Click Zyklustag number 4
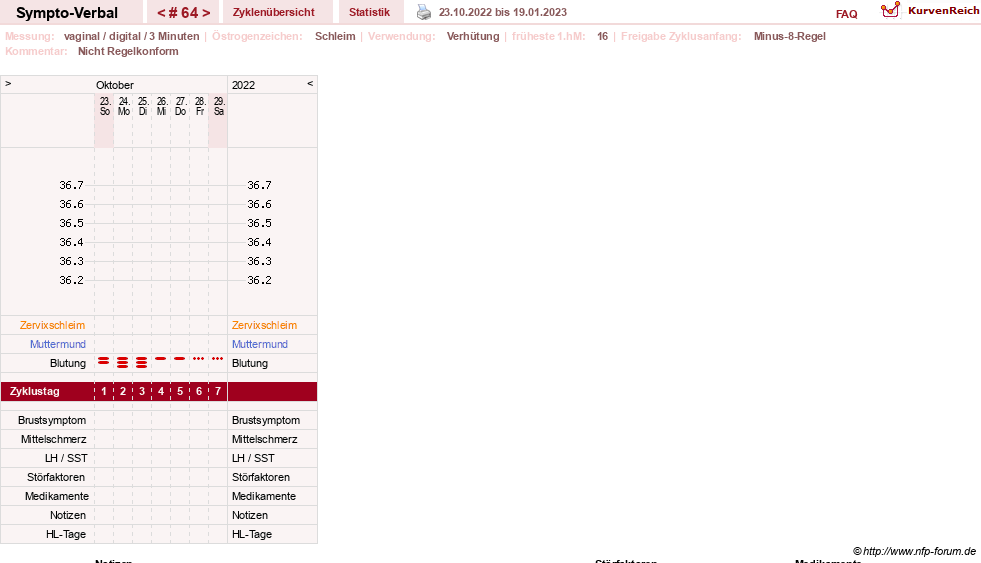The height and width of the screenshot is (563, 981). tap(161, 392)
